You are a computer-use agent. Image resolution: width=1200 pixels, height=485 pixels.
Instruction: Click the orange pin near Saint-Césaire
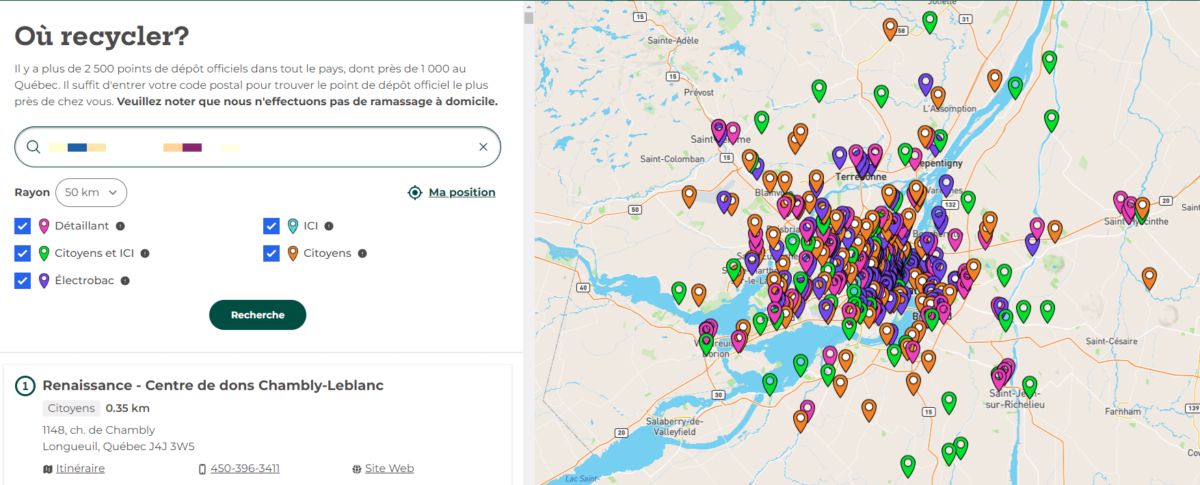(1150, 276)
